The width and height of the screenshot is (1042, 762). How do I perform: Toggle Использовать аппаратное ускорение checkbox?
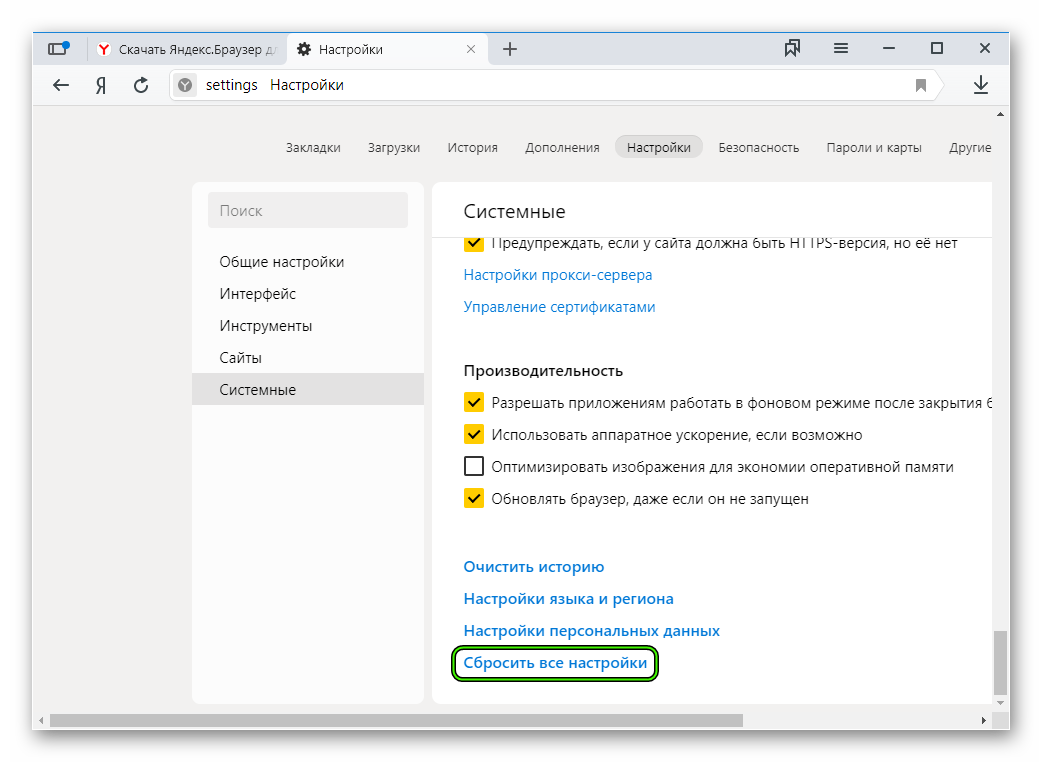click(x=474, y=434)
